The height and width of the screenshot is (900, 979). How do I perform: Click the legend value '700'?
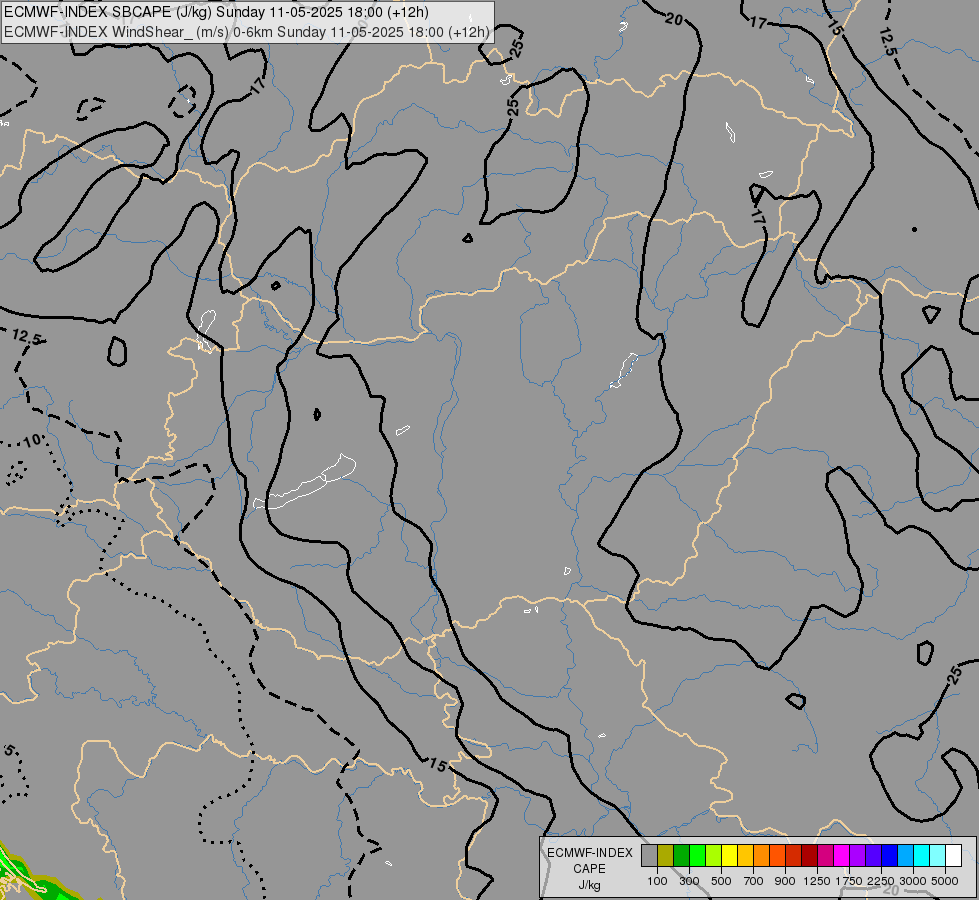(x=754, y=881)
